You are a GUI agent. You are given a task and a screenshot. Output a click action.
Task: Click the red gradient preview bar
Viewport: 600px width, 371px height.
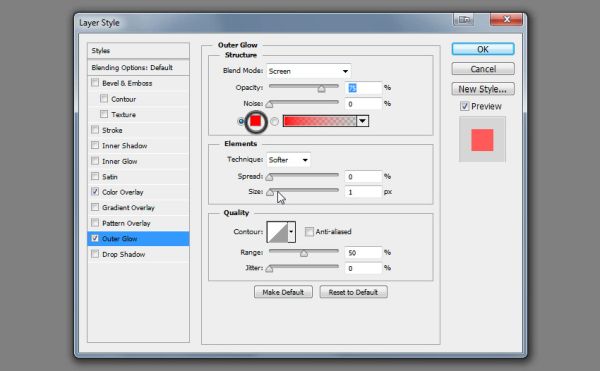320,121
